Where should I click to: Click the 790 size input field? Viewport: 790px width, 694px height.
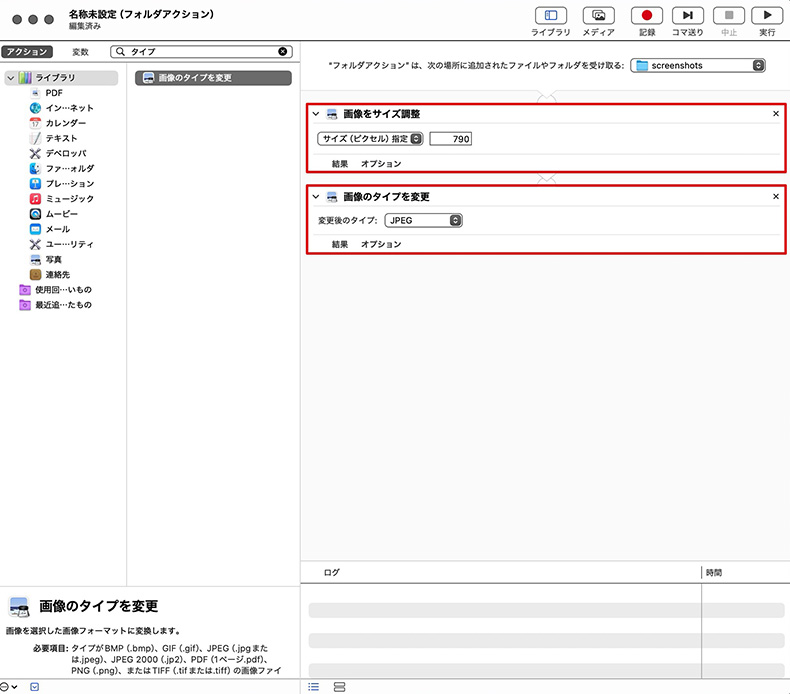pyautogui.click(x=450, y=139)
